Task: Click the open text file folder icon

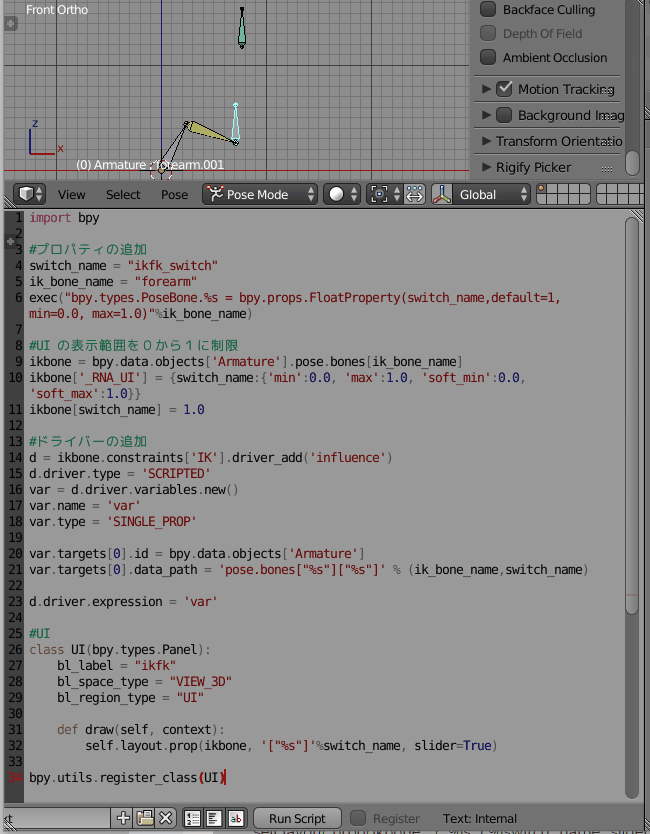Action: coord(144,818)
